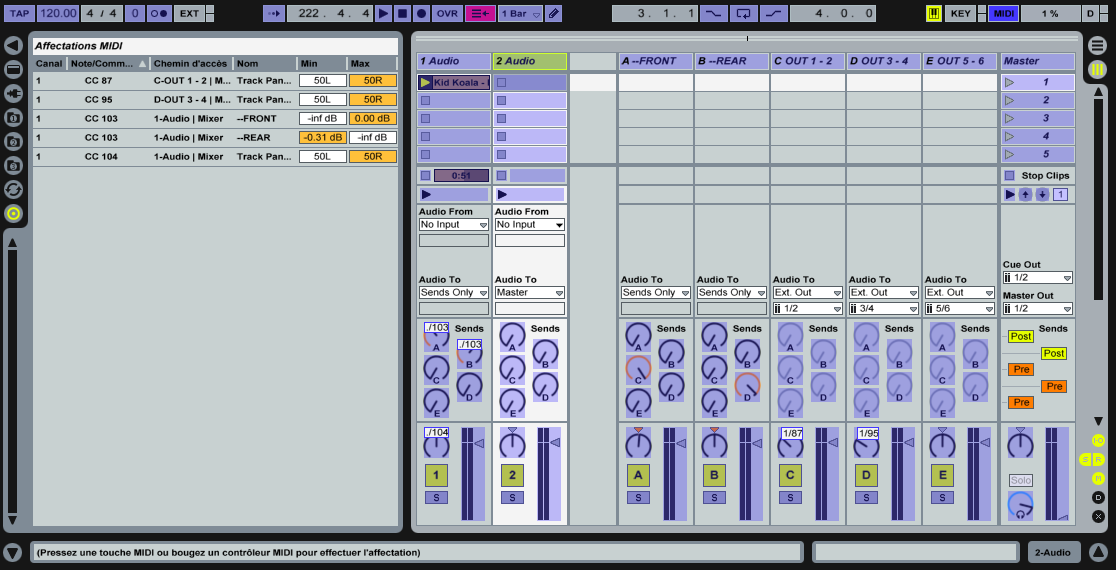Open the Hot-Swap browser icon
Image resolution: width=1116 pixels, height=570 pixels.
pos(13,189)
